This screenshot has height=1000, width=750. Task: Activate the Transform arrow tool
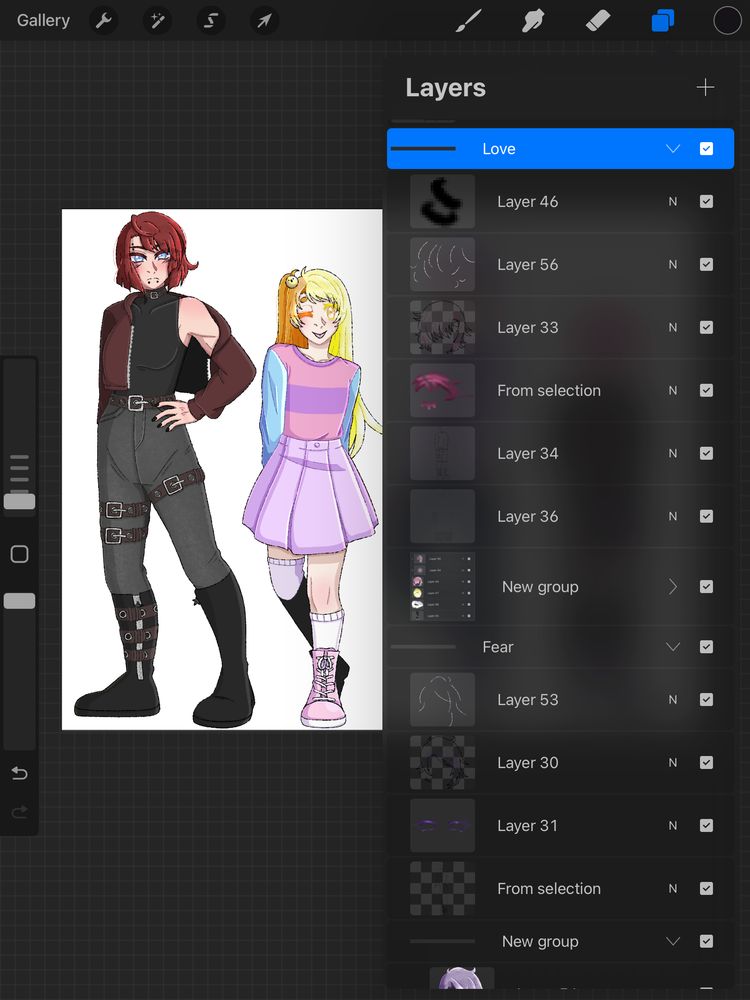point(264,21)
